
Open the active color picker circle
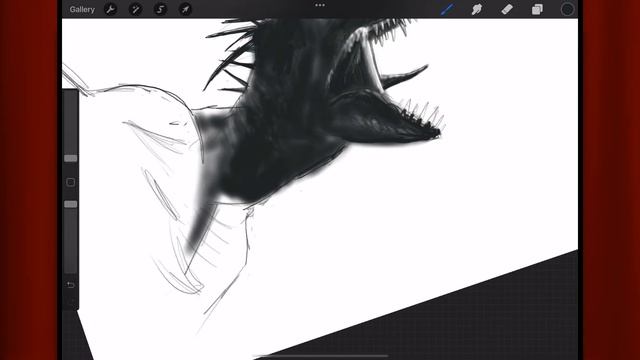click(x=567, y=9)
